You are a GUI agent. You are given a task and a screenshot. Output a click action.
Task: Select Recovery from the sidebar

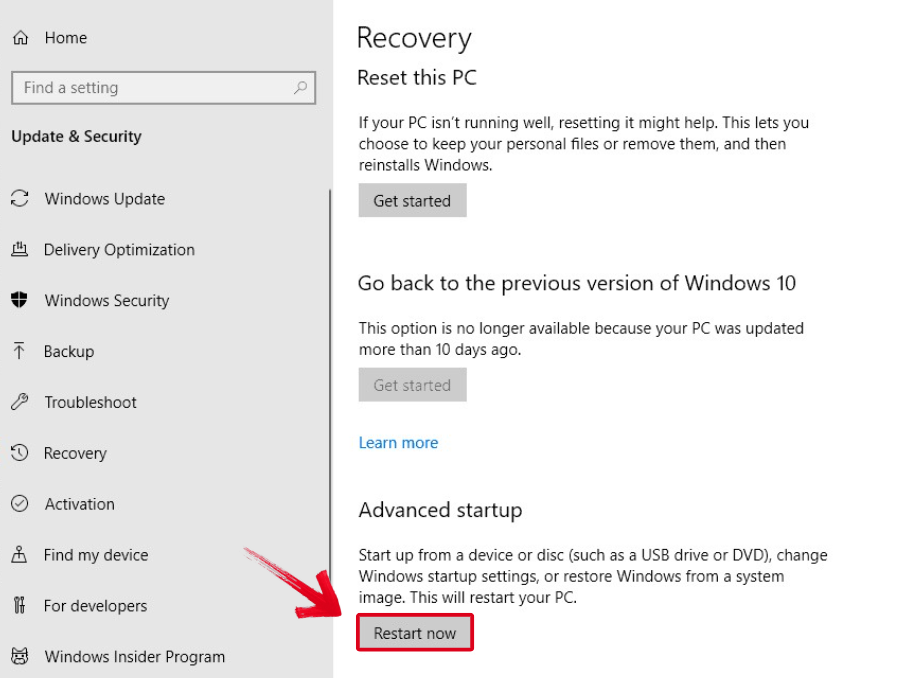76,453
